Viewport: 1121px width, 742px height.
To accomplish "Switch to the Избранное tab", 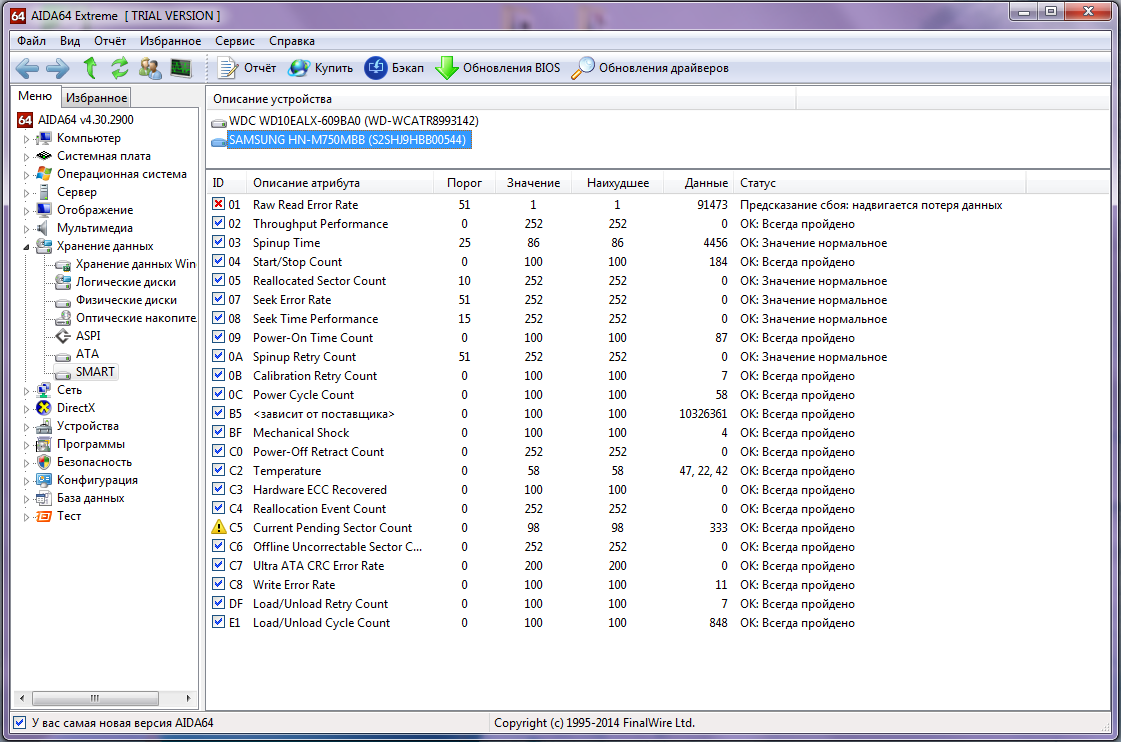I will tap(96, 98).
